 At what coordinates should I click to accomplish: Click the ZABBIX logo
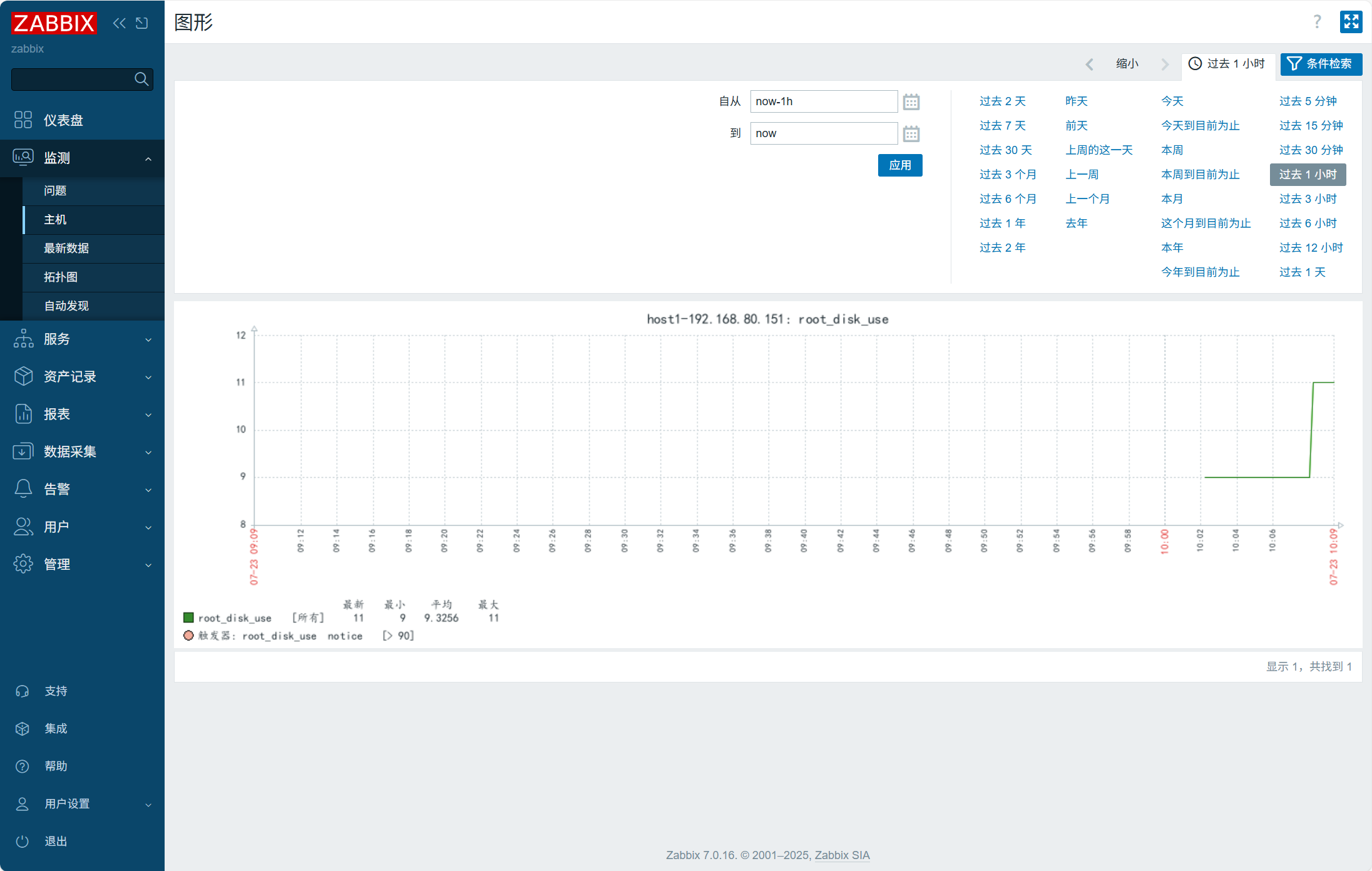[54, 23]
